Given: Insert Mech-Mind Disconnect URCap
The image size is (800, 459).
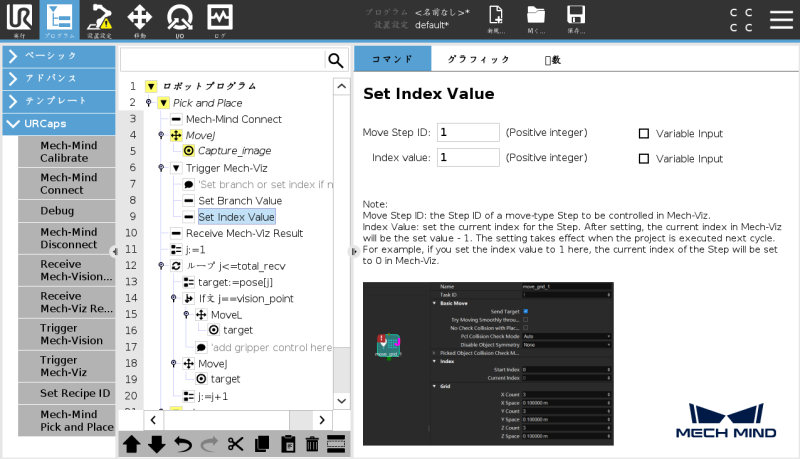Looking at the screenshot, I should click(x=67, y=238).
